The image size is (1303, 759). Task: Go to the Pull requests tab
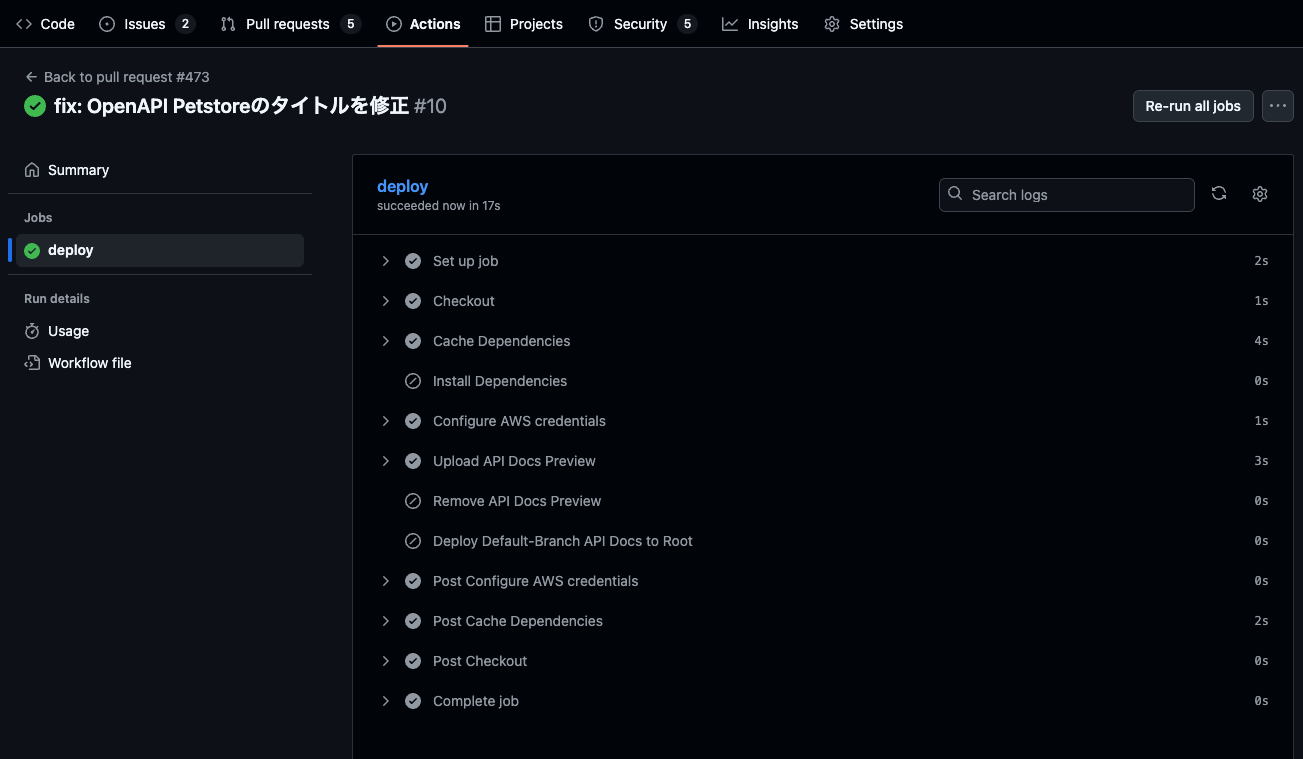tap(290, 24)
